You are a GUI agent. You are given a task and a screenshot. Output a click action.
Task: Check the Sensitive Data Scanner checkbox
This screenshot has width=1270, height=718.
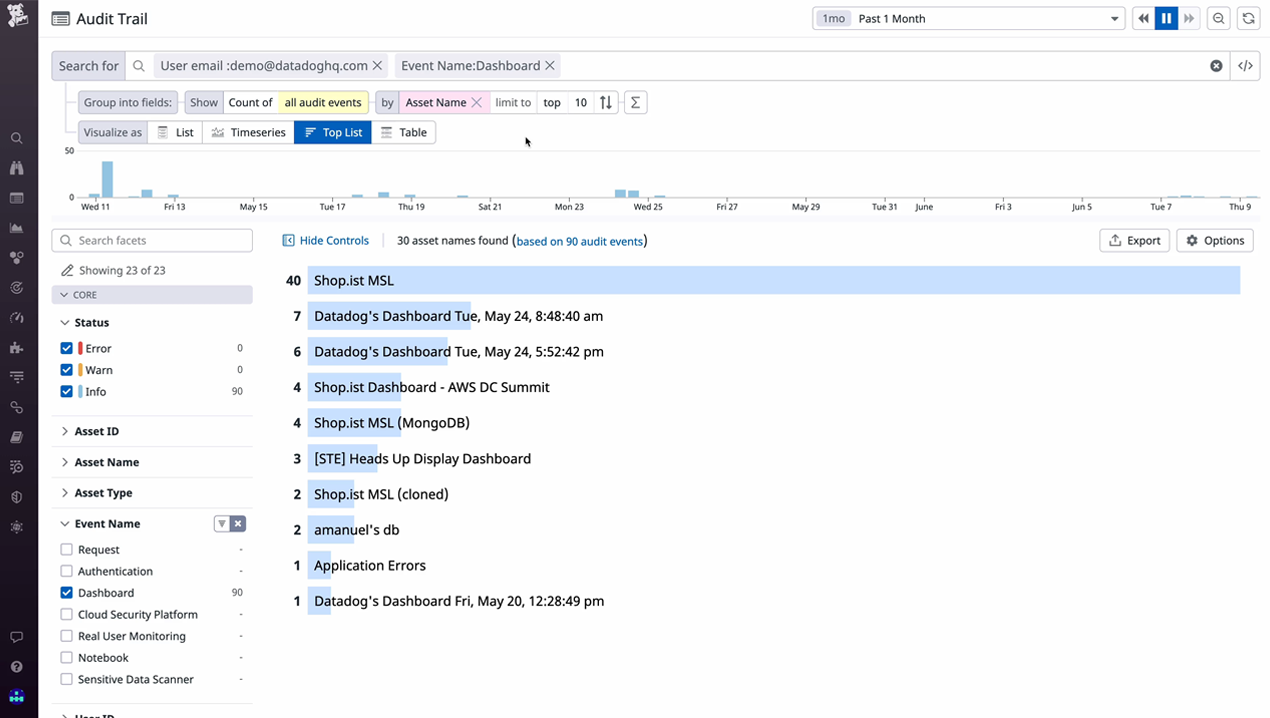pyautogui.click(x=66, y=680)
